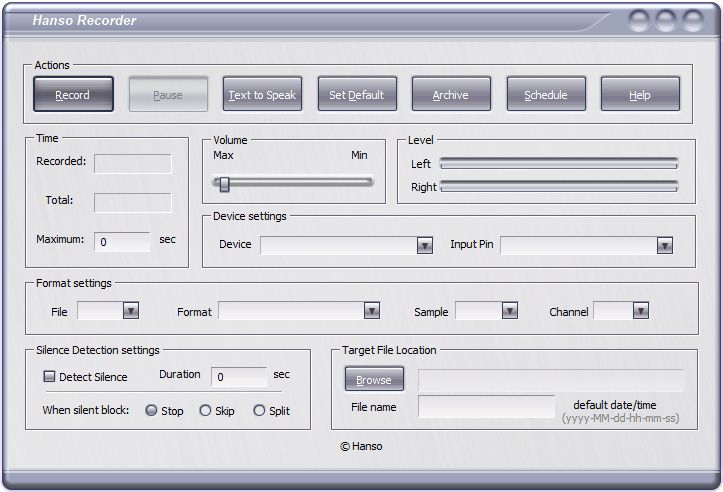The width and height of the screenshot is (723, 492).
Task: Click the first round title bar button
Action: point(639,20)
